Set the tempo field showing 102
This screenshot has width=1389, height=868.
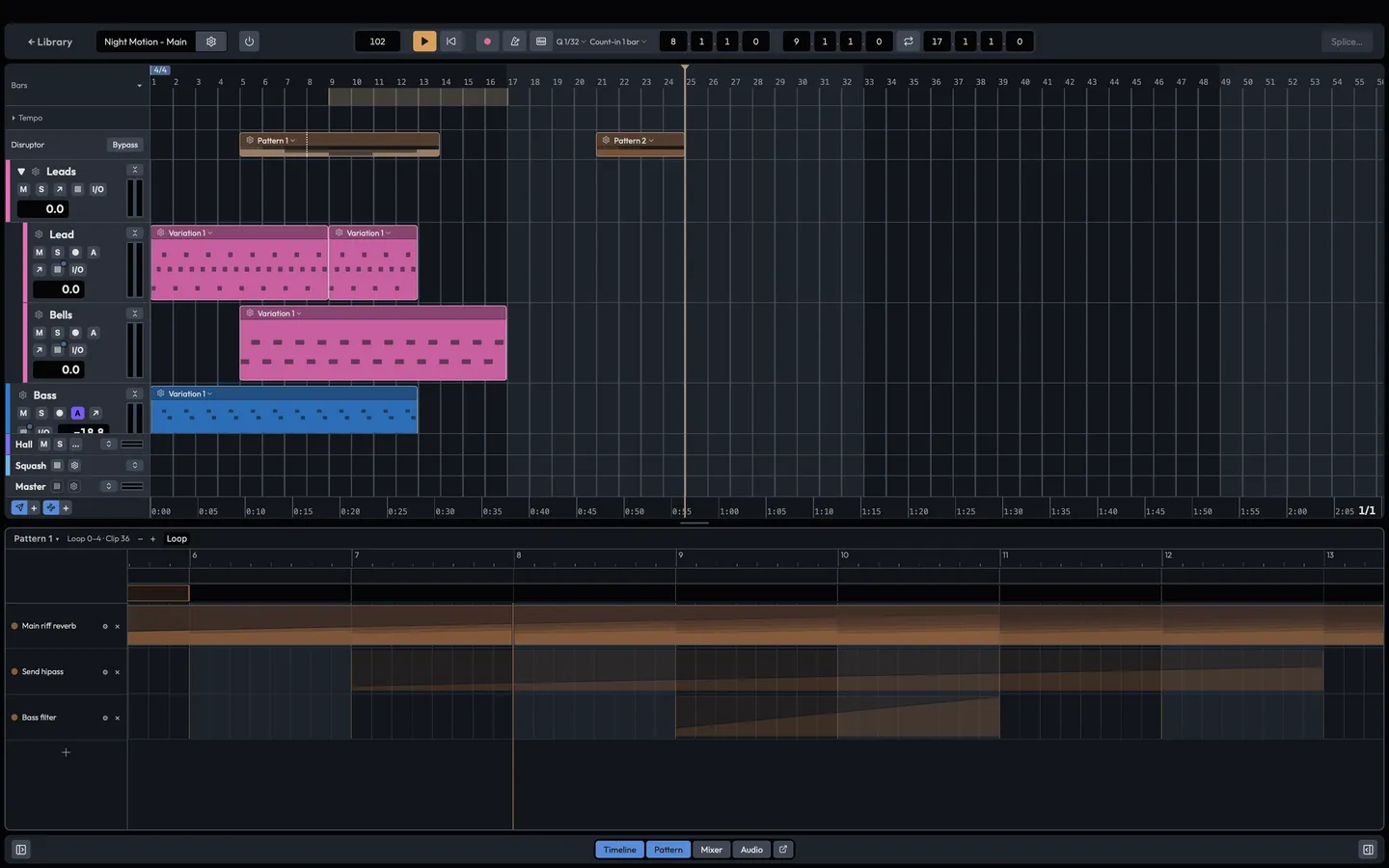(377, 41)
